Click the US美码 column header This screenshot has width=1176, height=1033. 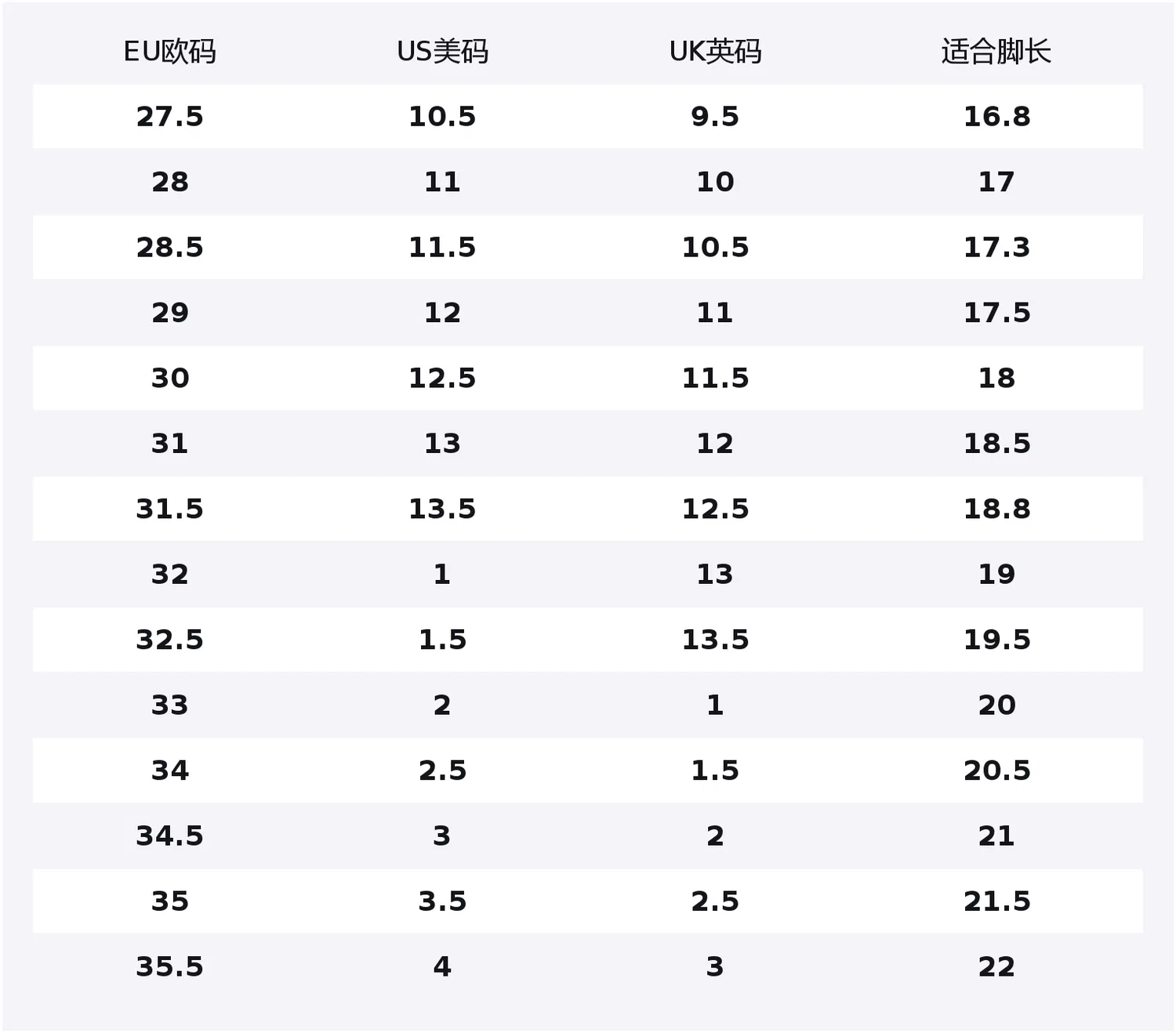click(x=442, y=52)
